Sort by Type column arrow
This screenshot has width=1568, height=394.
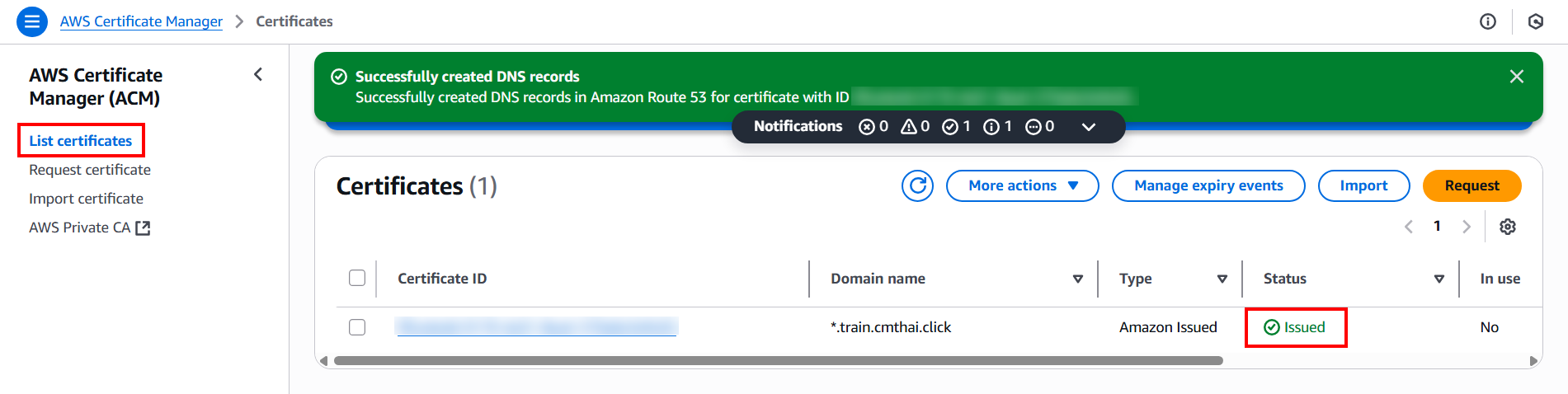tap(1222, 279)
